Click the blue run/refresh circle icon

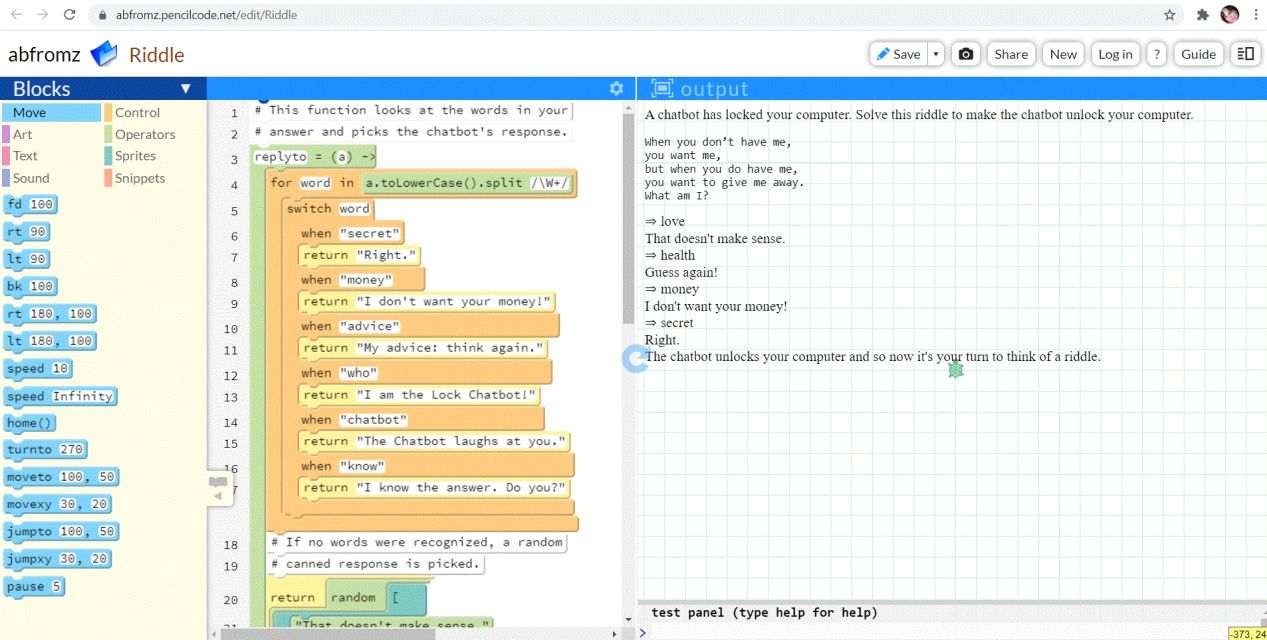635,359
